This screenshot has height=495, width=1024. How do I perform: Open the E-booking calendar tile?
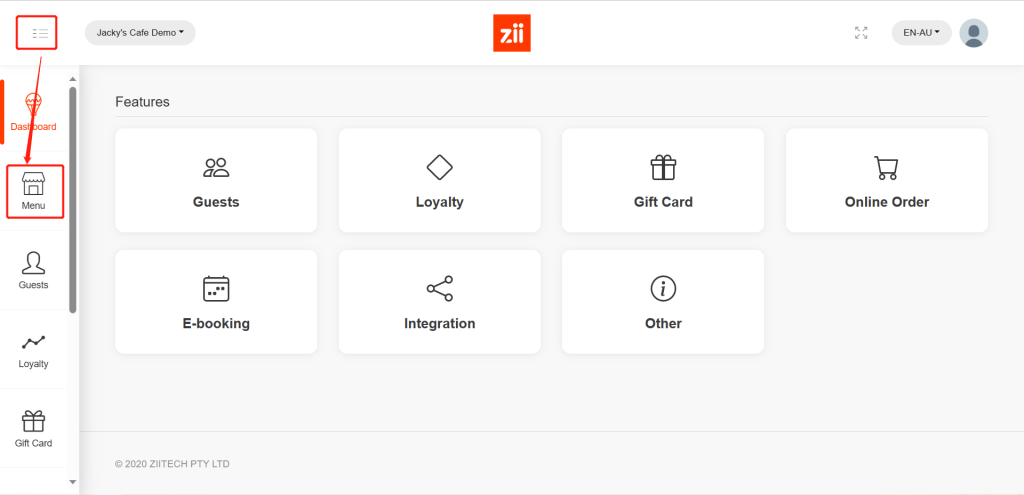pyautogui.click(x=216, y=302)
